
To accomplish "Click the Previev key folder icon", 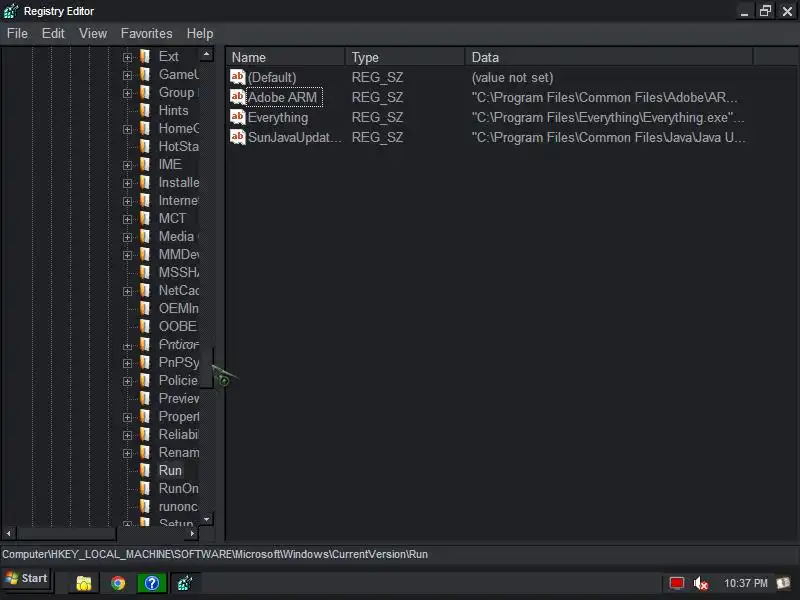I will (x=145, y=398).
